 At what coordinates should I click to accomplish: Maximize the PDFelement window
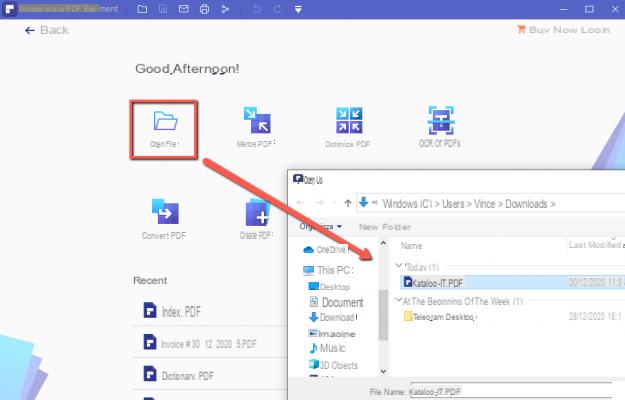click(x=589, y=9)
